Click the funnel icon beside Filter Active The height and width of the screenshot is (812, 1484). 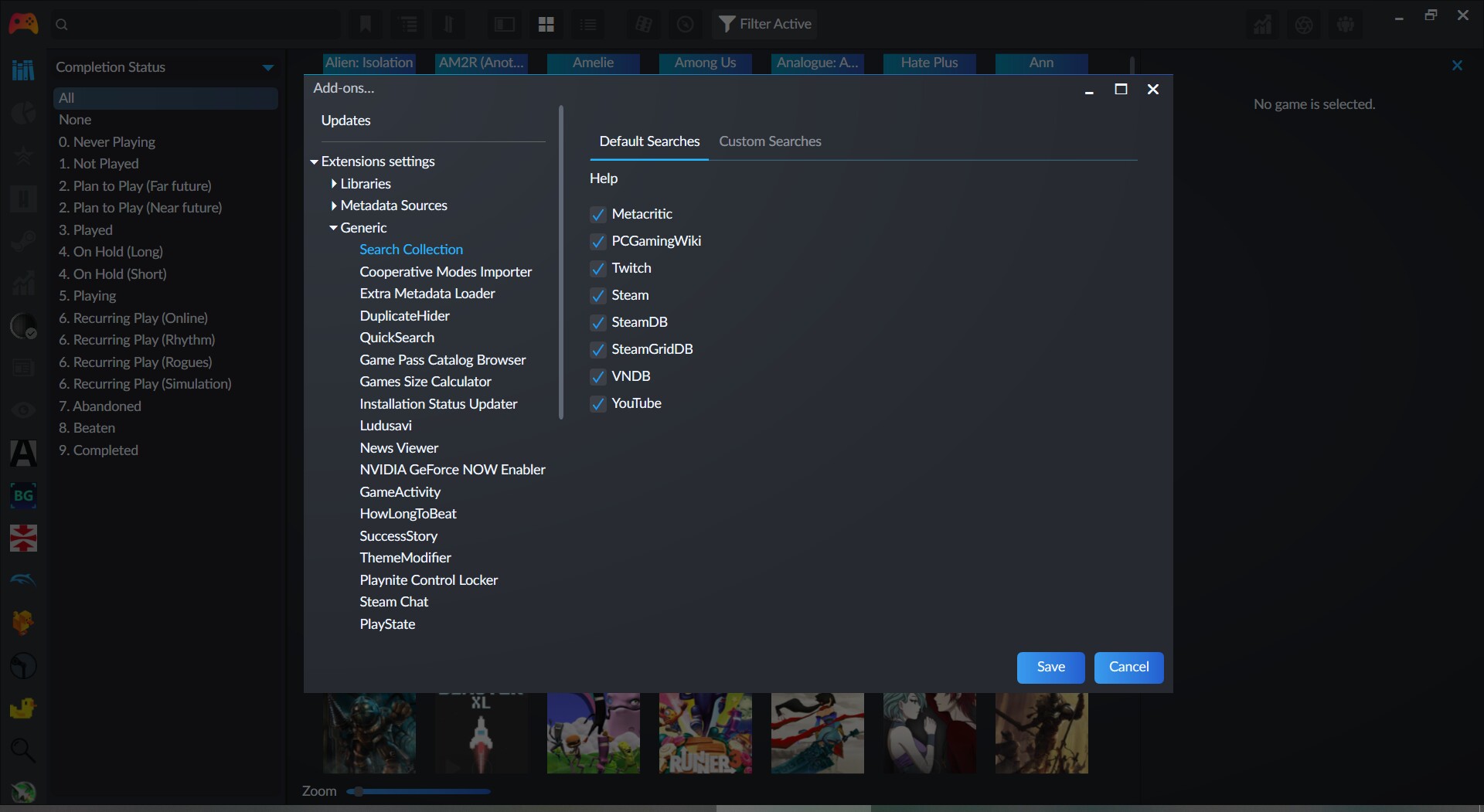727,25
